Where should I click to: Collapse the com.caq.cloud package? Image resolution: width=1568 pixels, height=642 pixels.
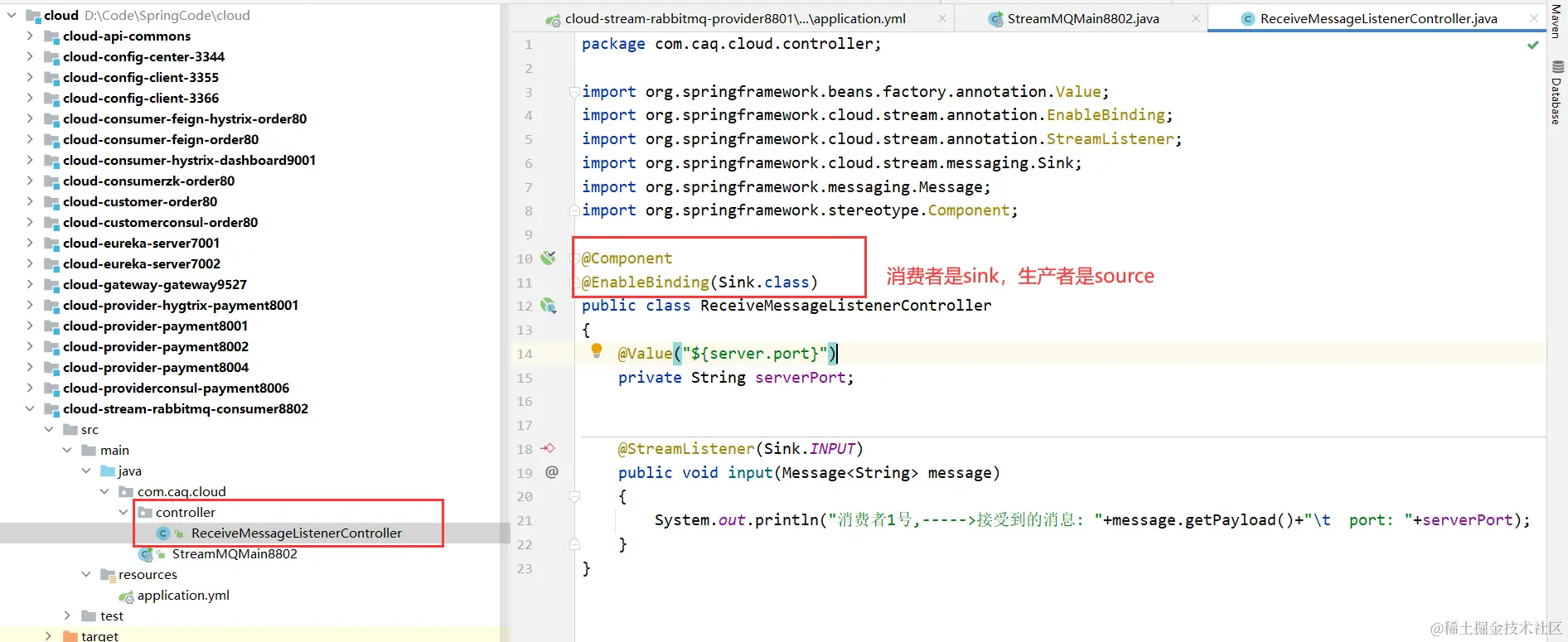[x=104, y=491]
